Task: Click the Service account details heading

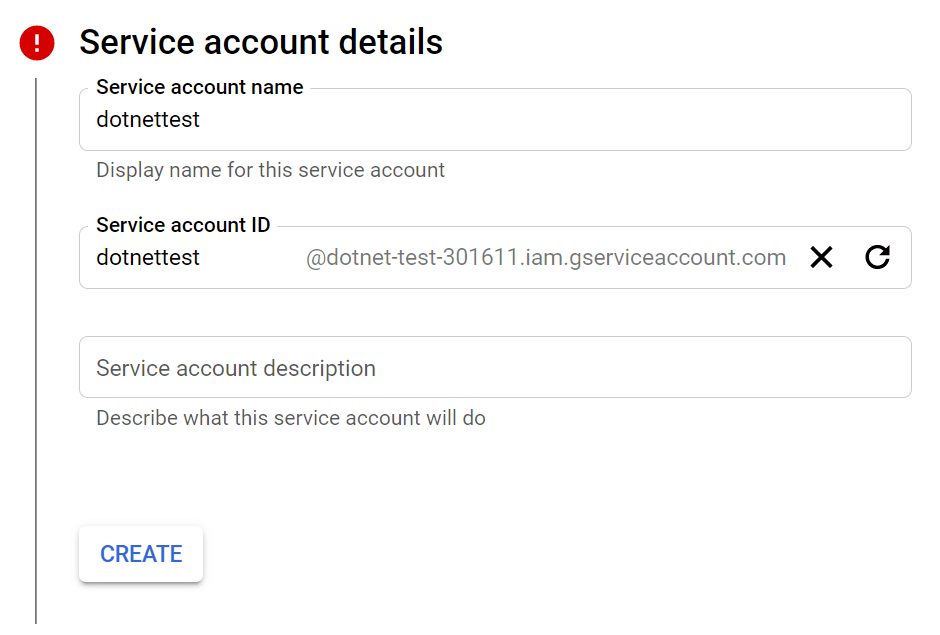Action: tap(262, 42)
